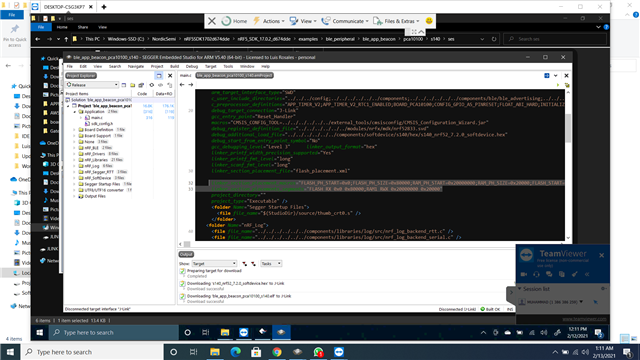Select the nRF_SoftDevice folder

point(98,178)
